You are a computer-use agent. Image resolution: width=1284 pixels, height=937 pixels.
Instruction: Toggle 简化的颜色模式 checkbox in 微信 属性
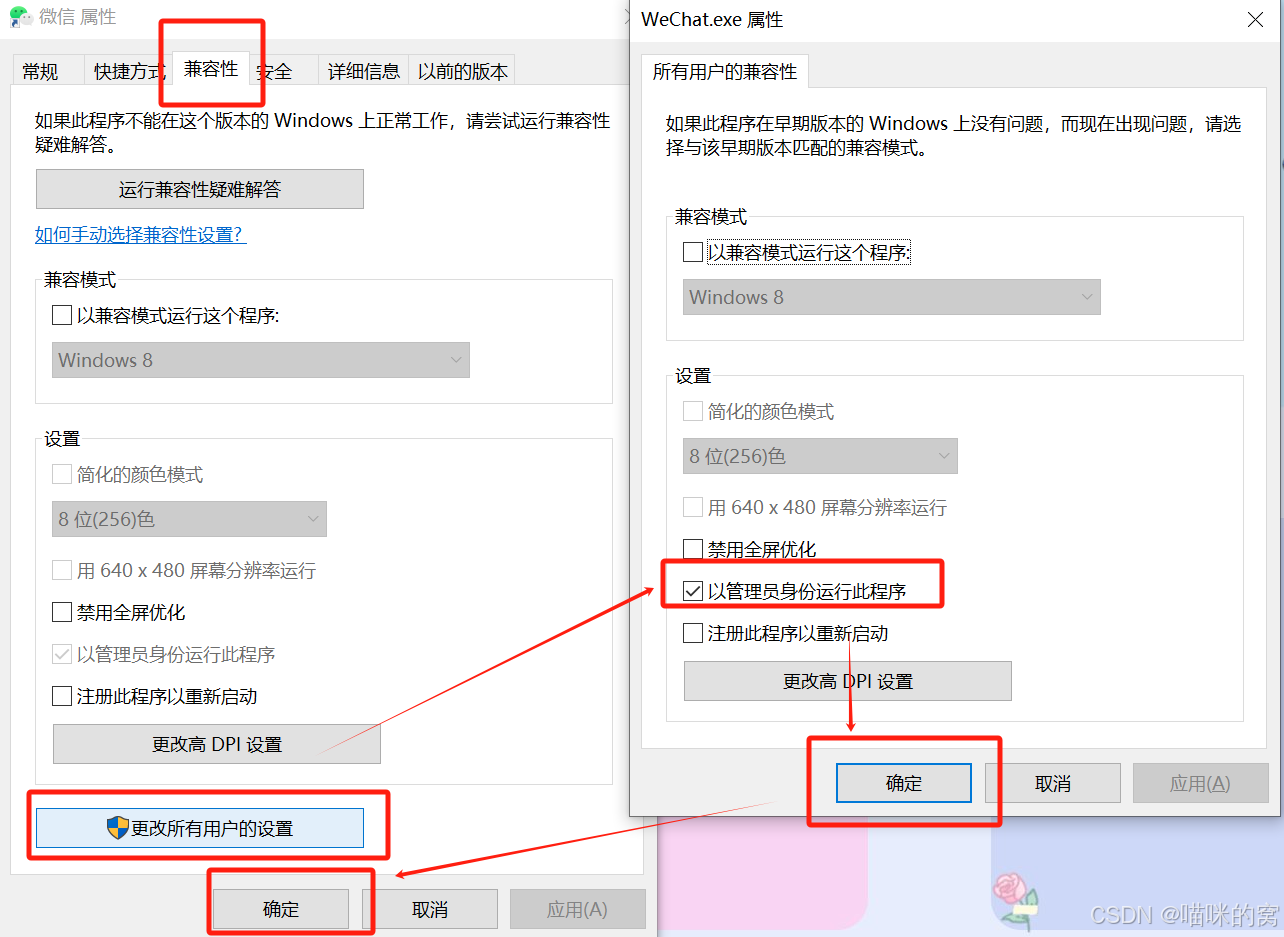tap(62, 475)
